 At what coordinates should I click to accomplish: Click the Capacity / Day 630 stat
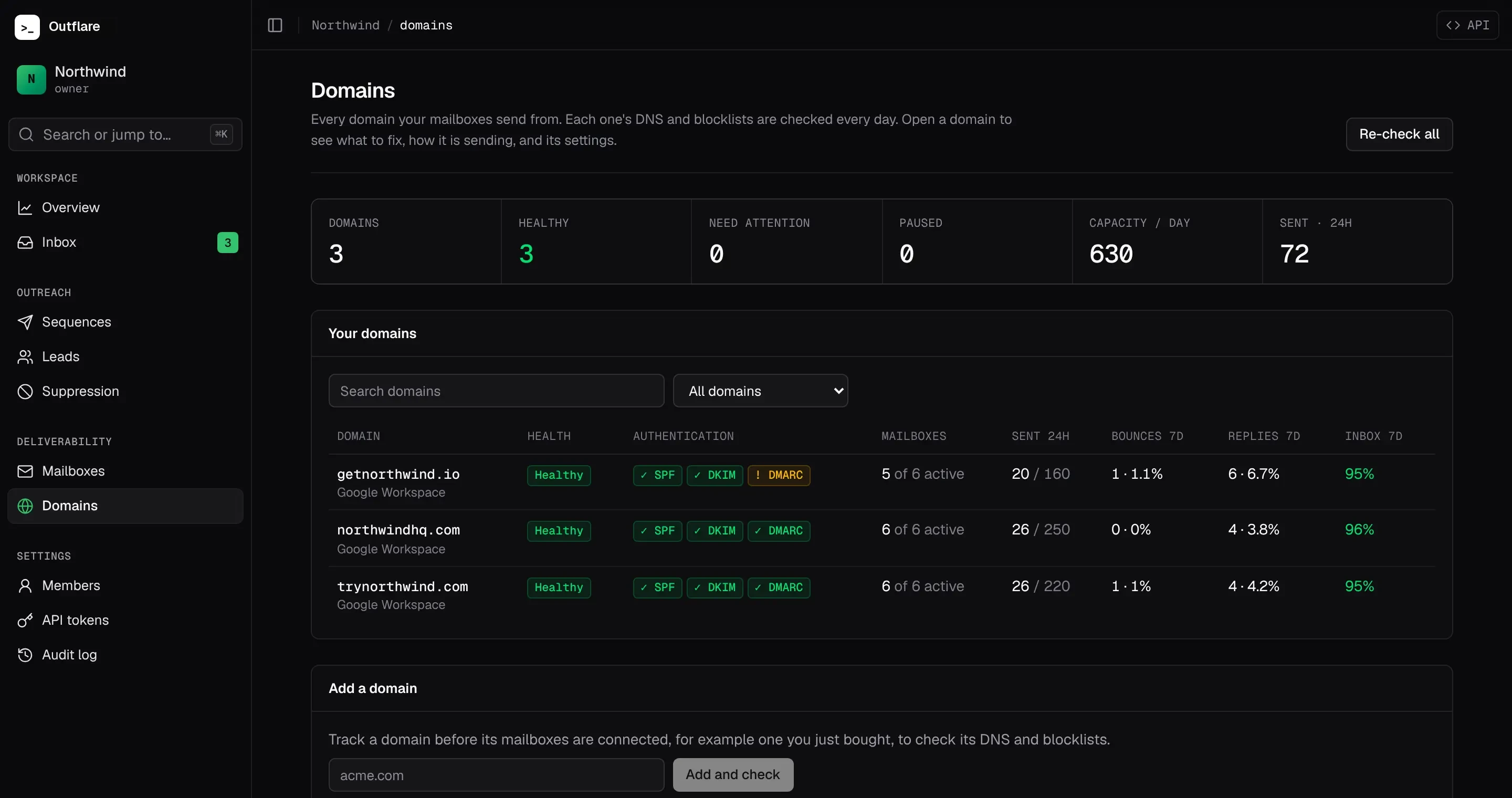(1167, 241)
